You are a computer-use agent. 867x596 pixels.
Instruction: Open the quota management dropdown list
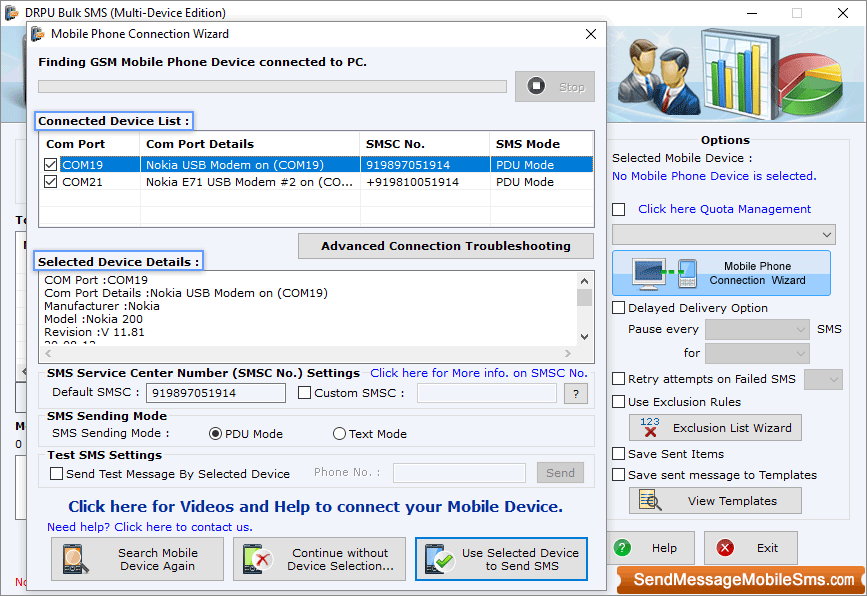[x=724, y=234]
